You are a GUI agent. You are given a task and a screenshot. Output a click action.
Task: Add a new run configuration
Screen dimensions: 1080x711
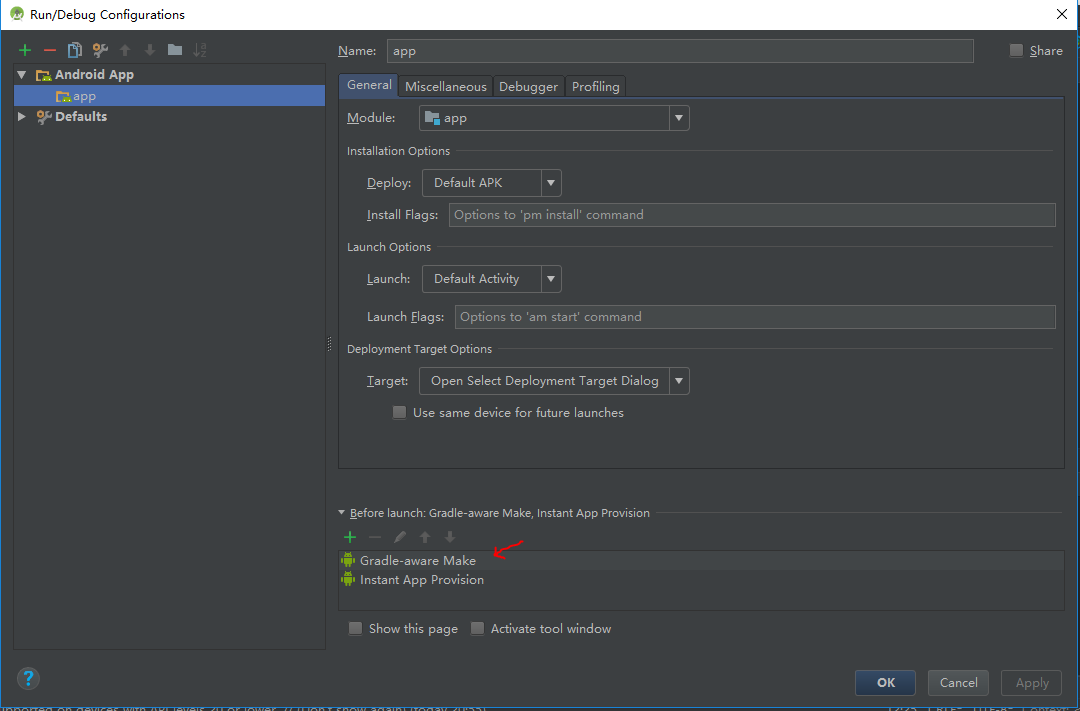pyautogui.click(x=24, y=49)
